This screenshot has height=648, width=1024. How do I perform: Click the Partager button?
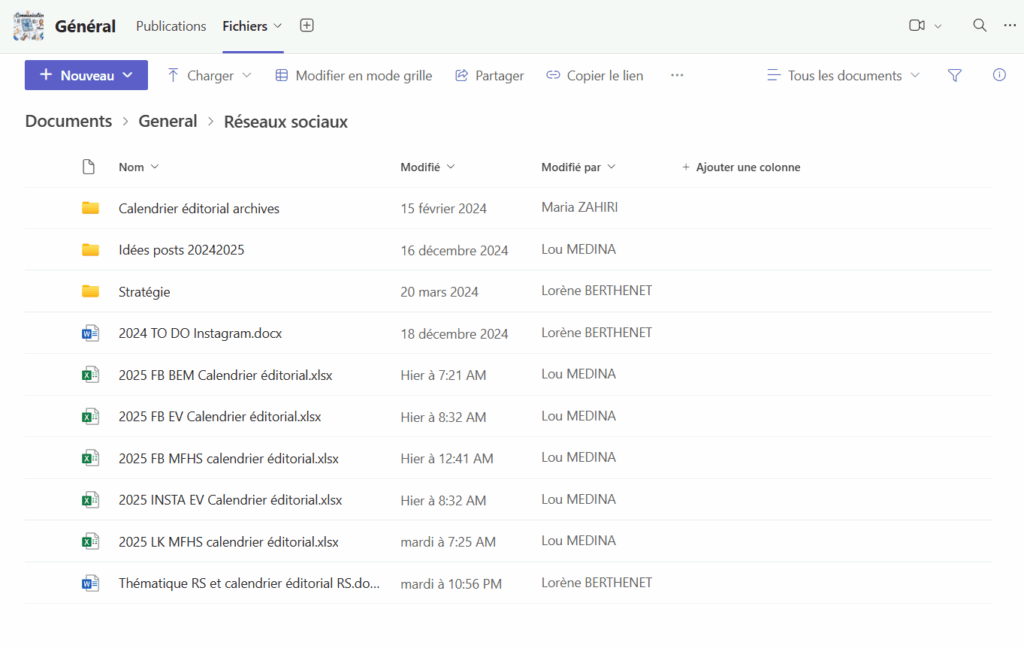tap(489, 76)
